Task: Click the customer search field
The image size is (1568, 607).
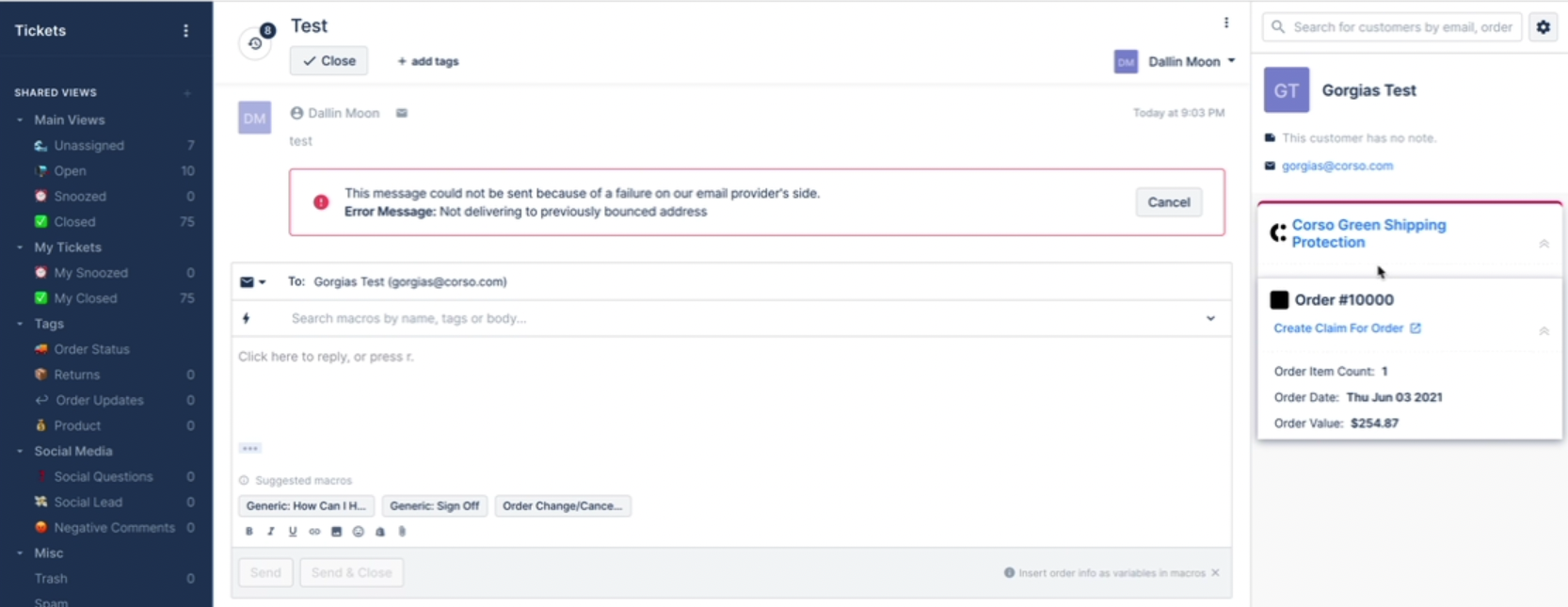Action: pyautogui.click(x=1400, y=27)
